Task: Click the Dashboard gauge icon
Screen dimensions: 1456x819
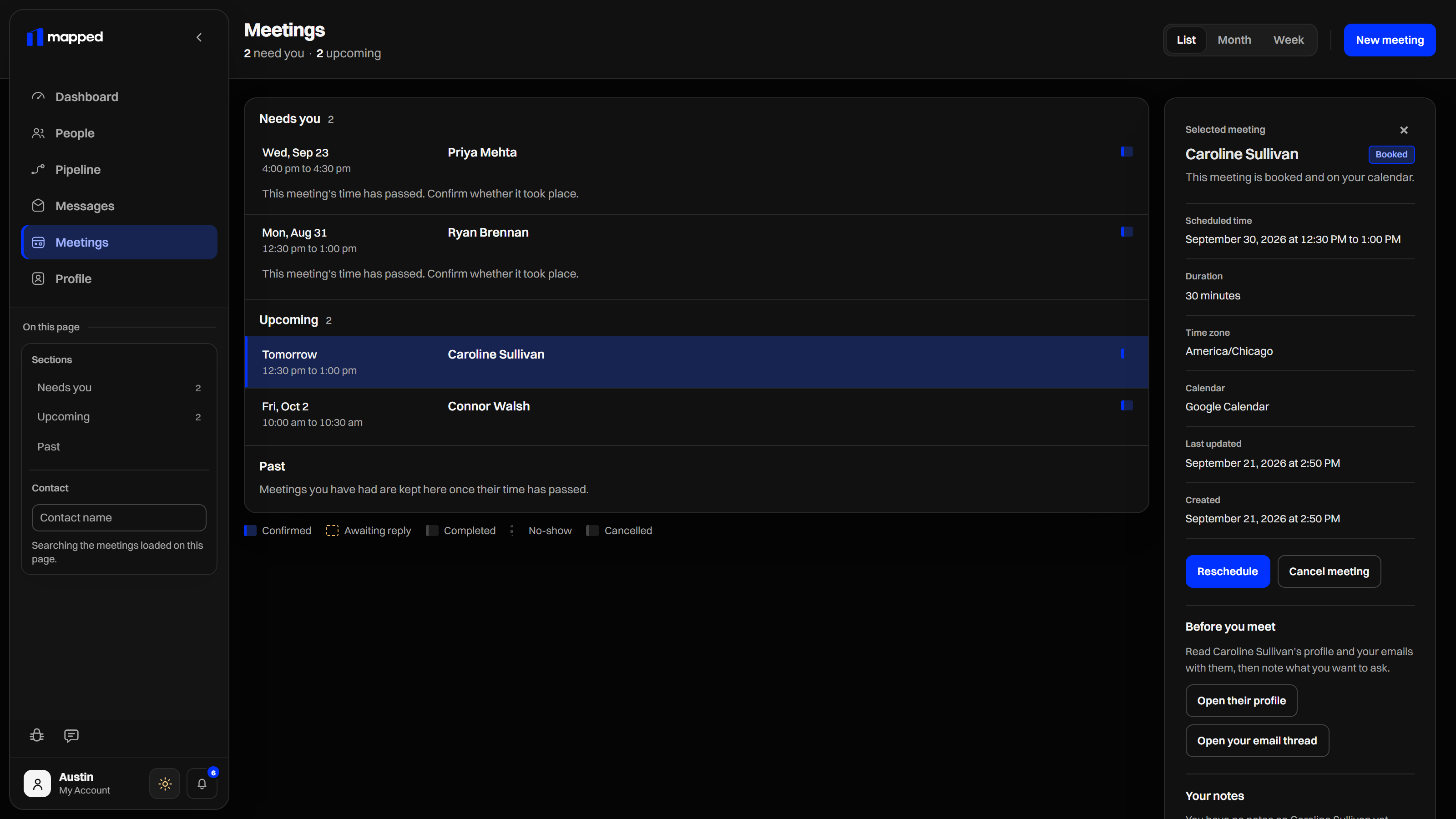Action: (x=38, y=96)
